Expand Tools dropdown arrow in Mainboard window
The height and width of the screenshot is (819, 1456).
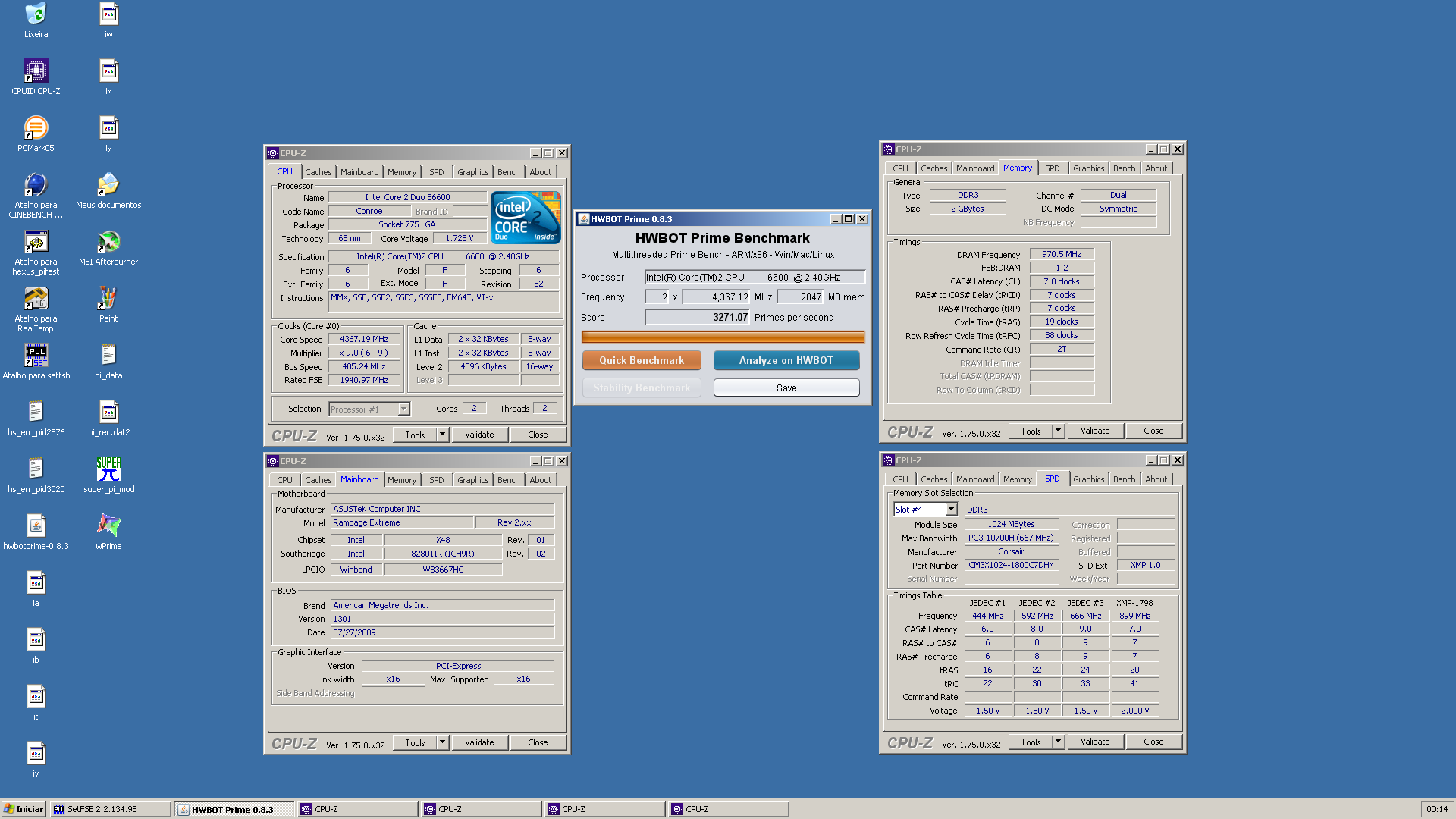click(x=442, y=742)
